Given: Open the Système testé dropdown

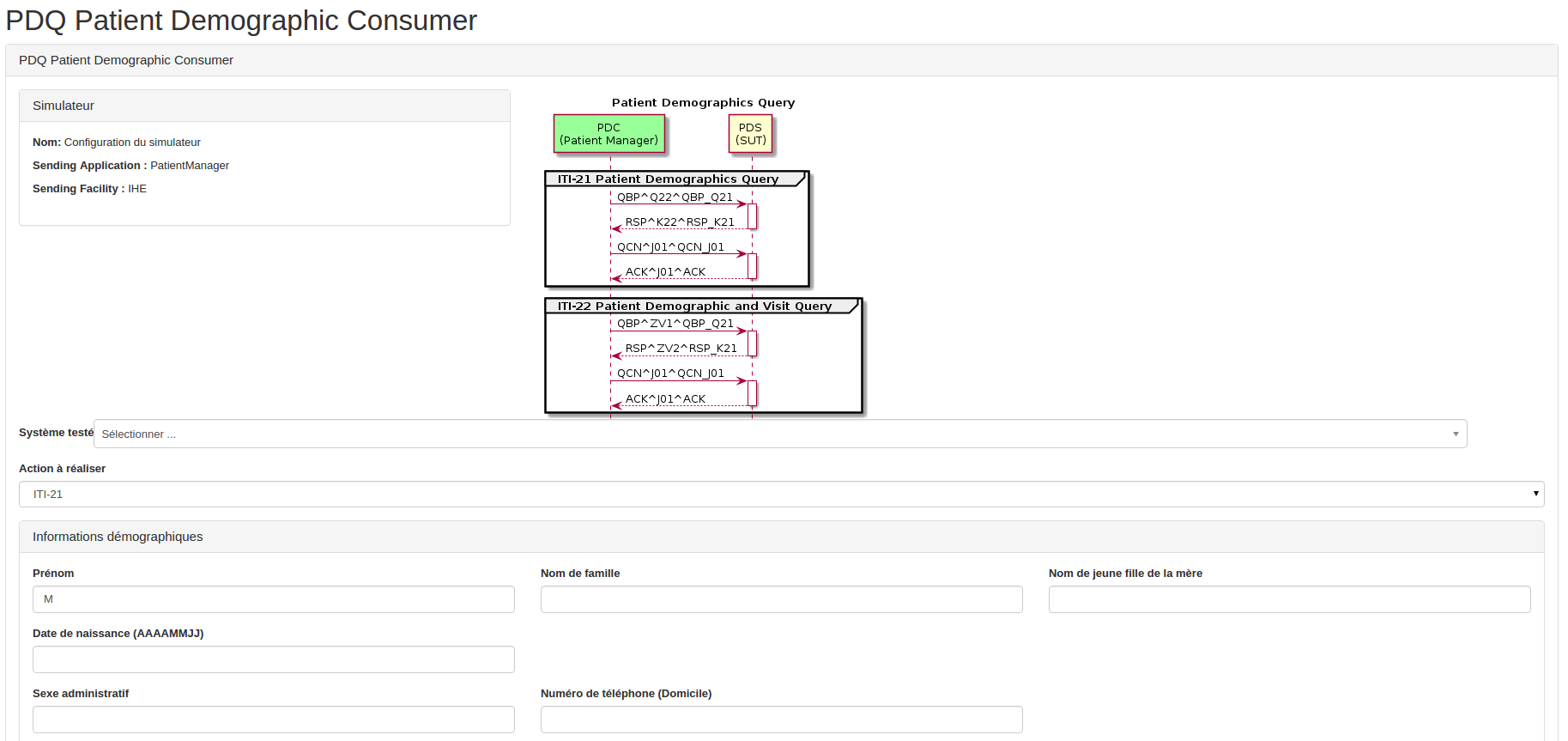Looking at the screenshot, I should (779, 434).
